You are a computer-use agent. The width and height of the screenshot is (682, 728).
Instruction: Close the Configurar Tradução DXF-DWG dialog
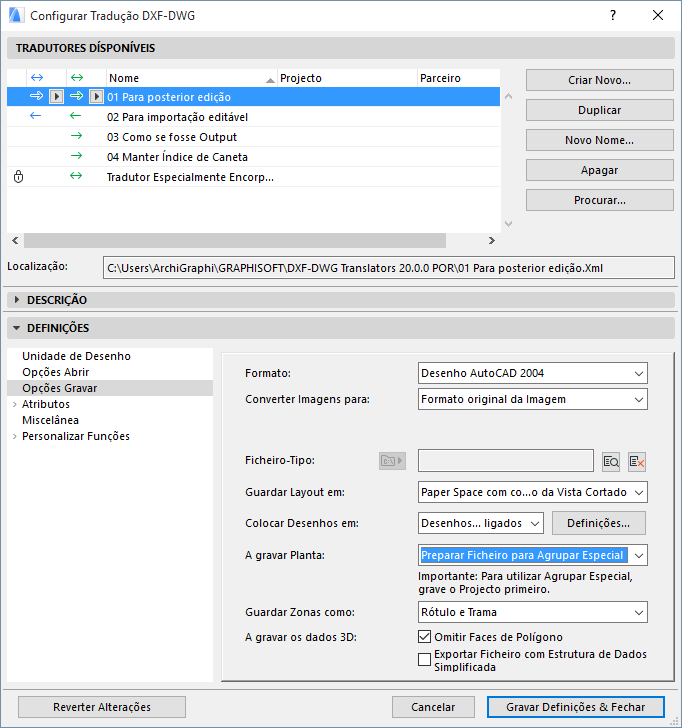point(657,15)
